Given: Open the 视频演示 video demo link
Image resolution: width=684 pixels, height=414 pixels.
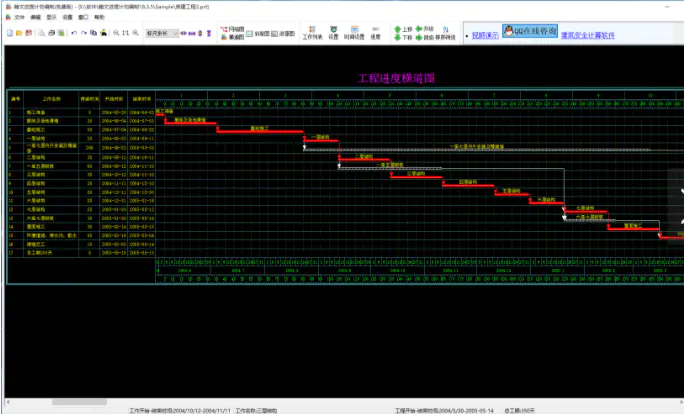Looking at the screenshot, I should (485, 35).
